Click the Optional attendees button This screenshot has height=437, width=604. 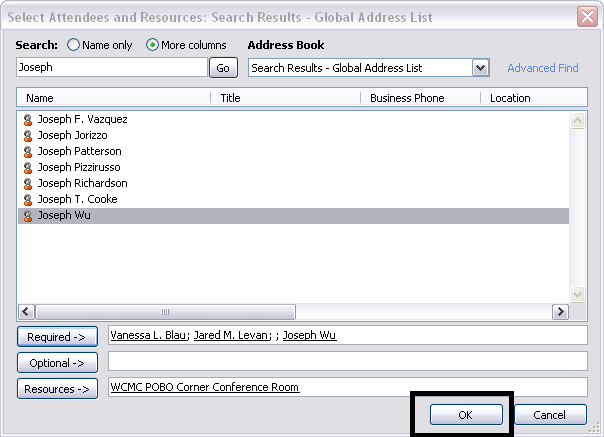[56, 362]
